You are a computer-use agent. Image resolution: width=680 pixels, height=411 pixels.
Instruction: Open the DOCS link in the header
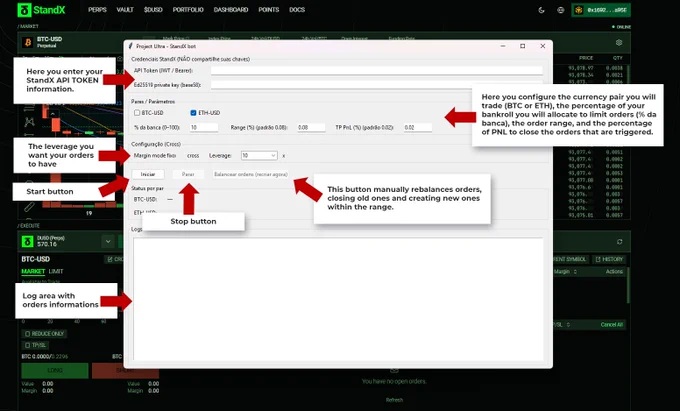pyautogui.click(x=297, y=10)
